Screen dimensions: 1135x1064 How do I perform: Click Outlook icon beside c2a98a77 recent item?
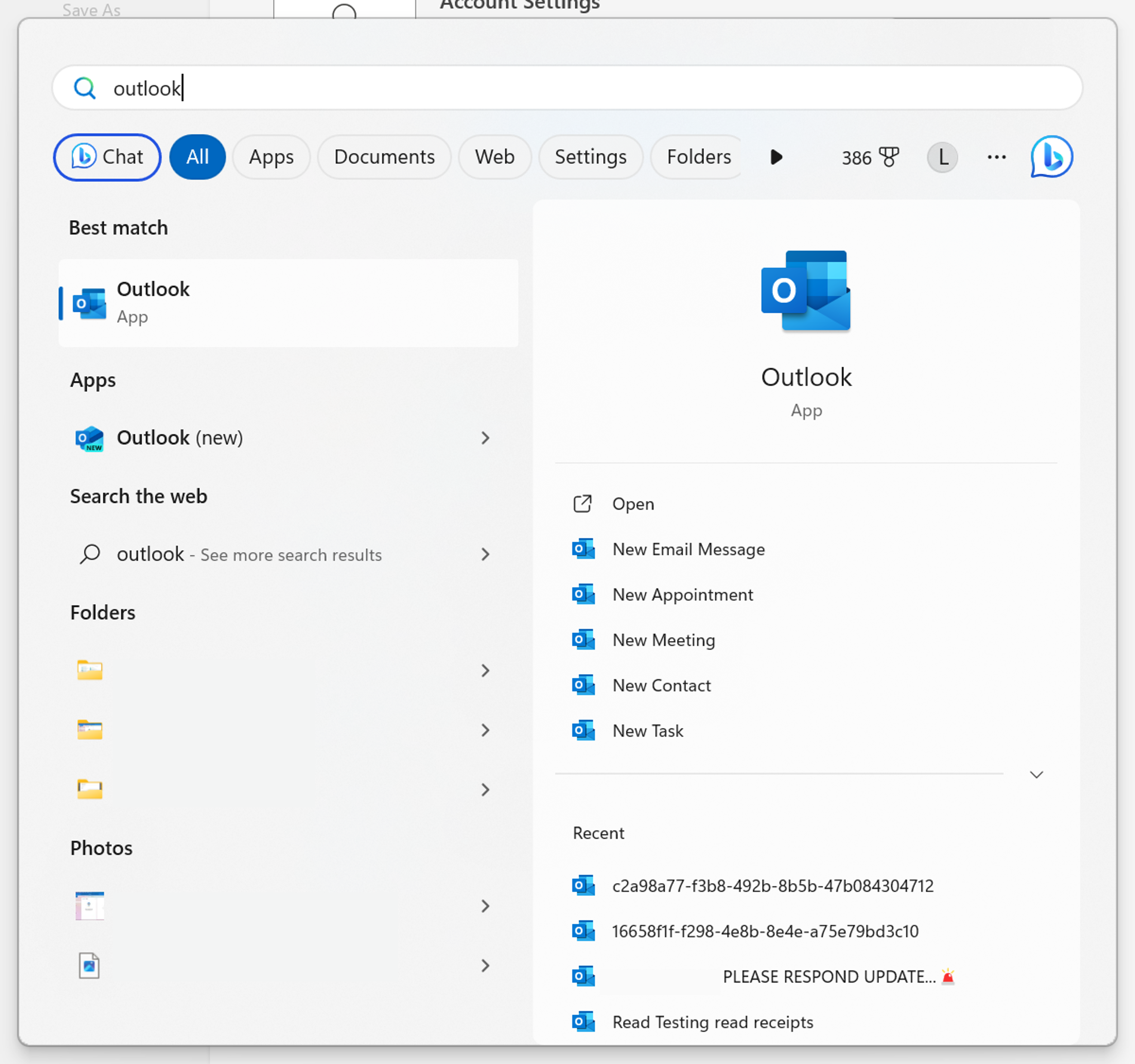583,886
